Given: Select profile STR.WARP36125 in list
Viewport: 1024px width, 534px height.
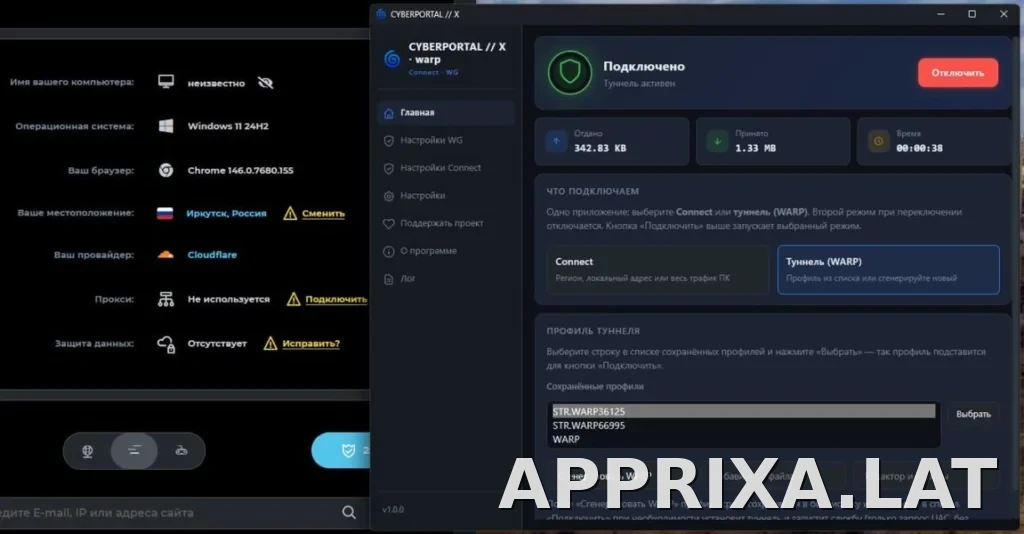Looking at the screenshot, I should click(743, 411).
